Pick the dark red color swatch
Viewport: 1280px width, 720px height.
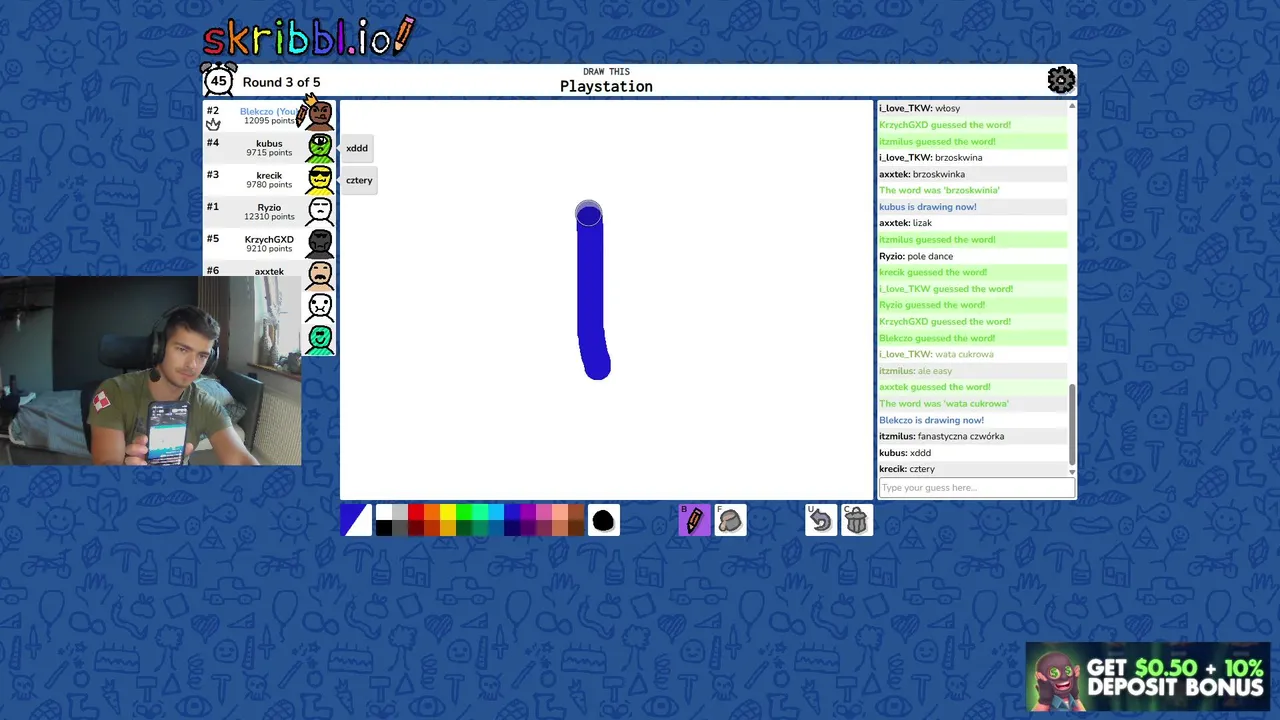click(x=416, y=528)
